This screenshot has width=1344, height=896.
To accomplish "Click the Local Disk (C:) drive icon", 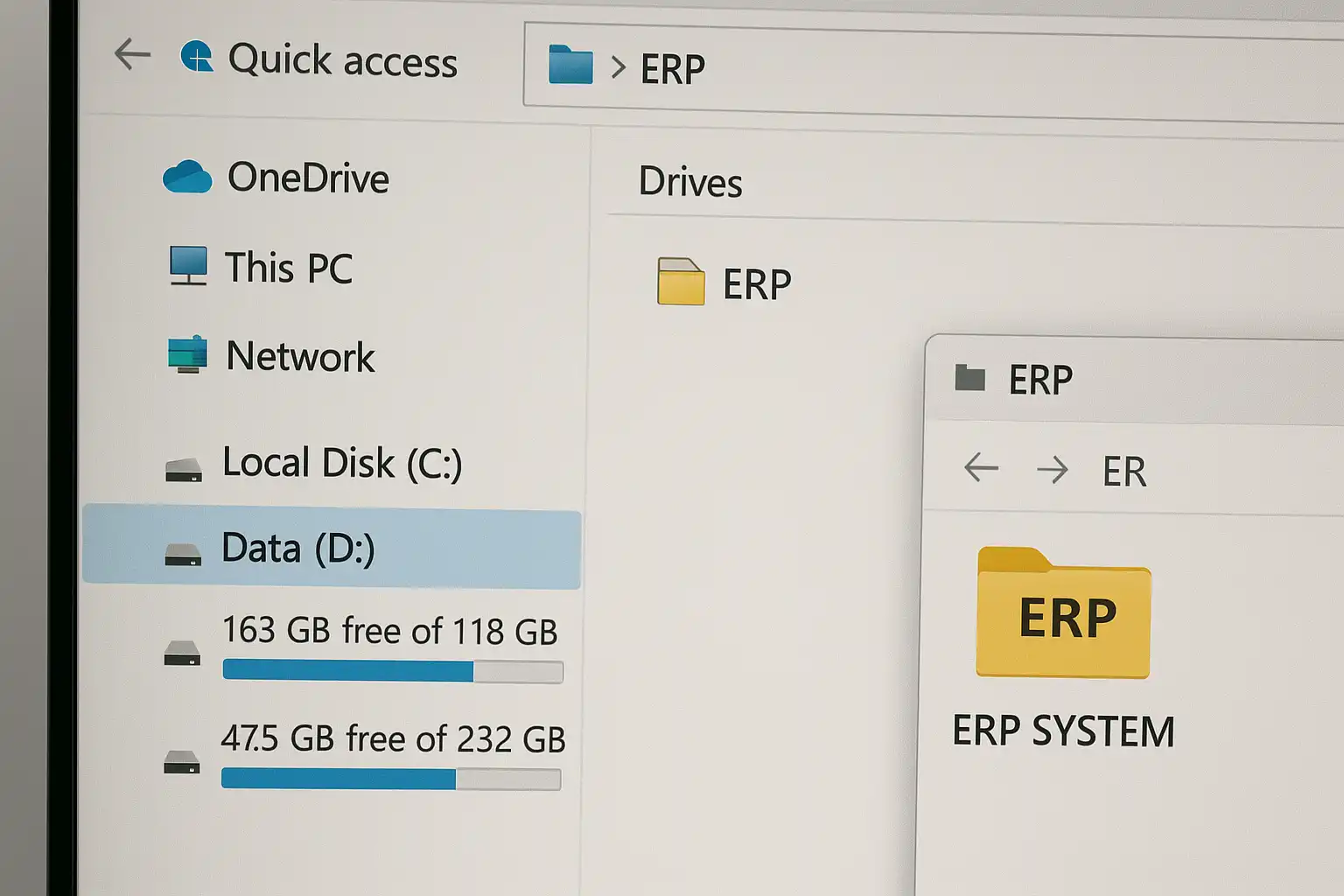I will point(184,469).
